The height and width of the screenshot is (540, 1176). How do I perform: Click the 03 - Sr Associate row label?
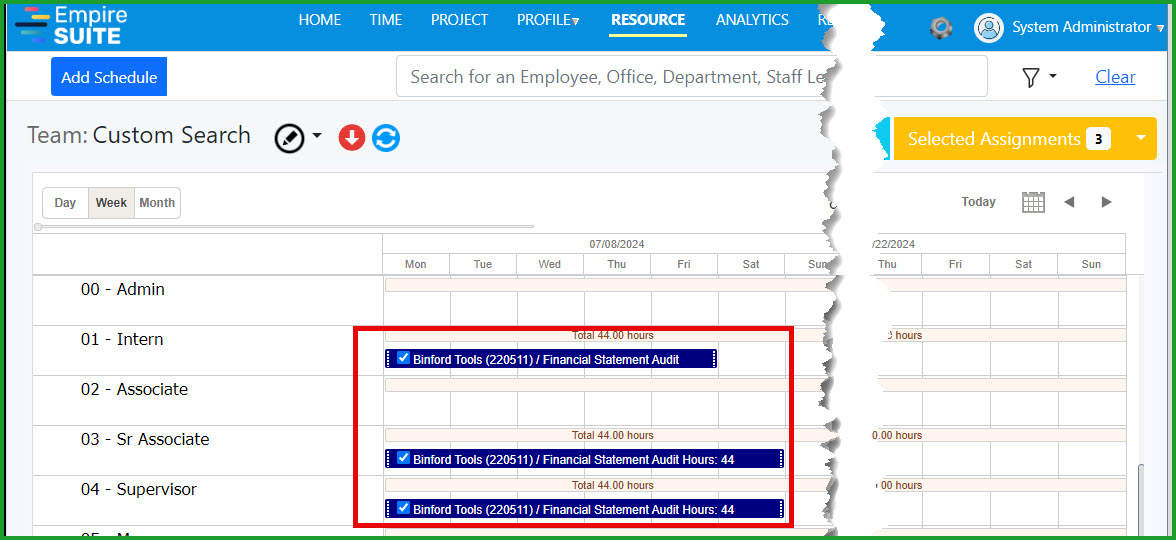145,440
